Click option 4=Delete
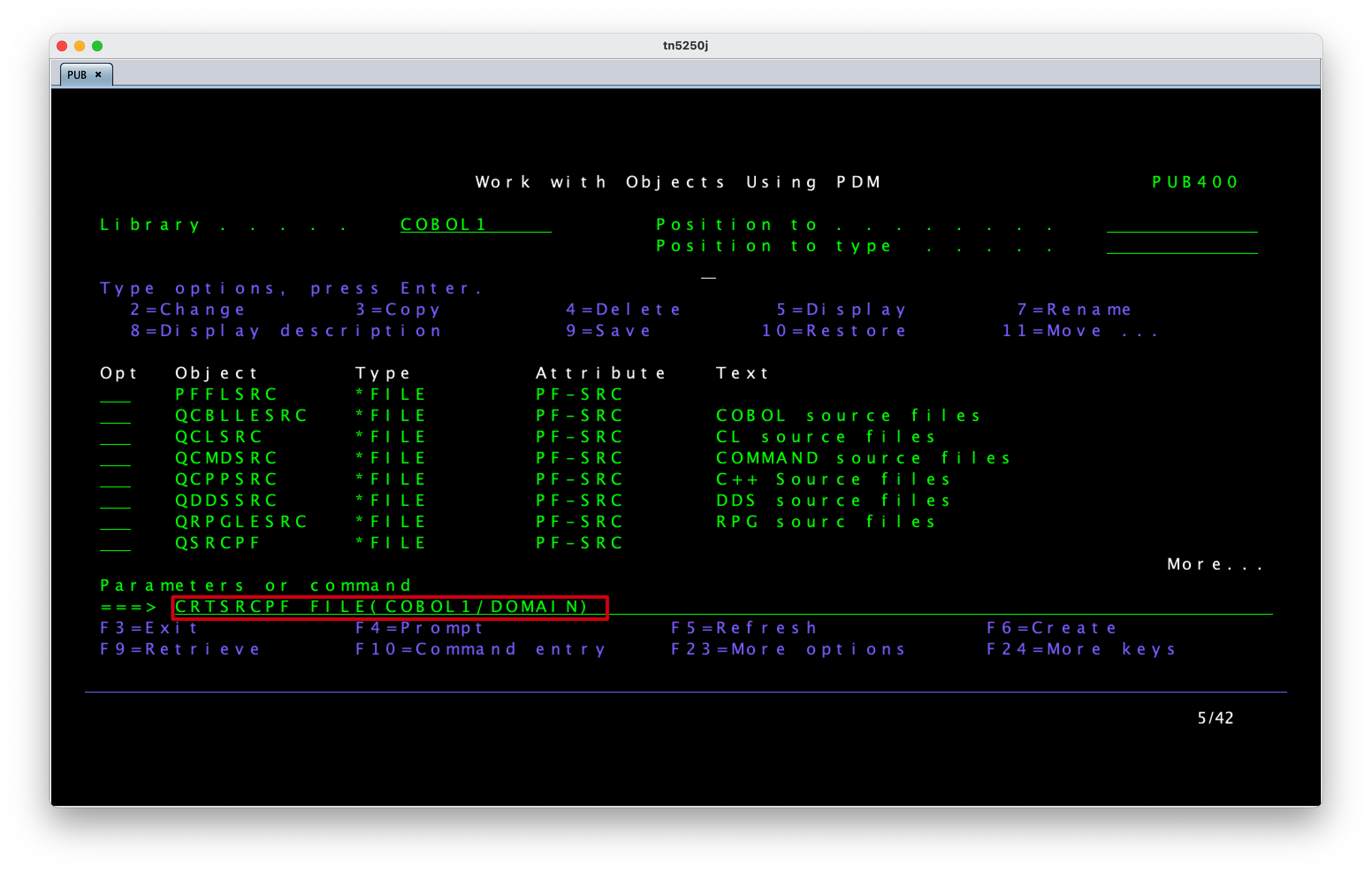This screenshot has width=1372, height=873. pos(623,309)
